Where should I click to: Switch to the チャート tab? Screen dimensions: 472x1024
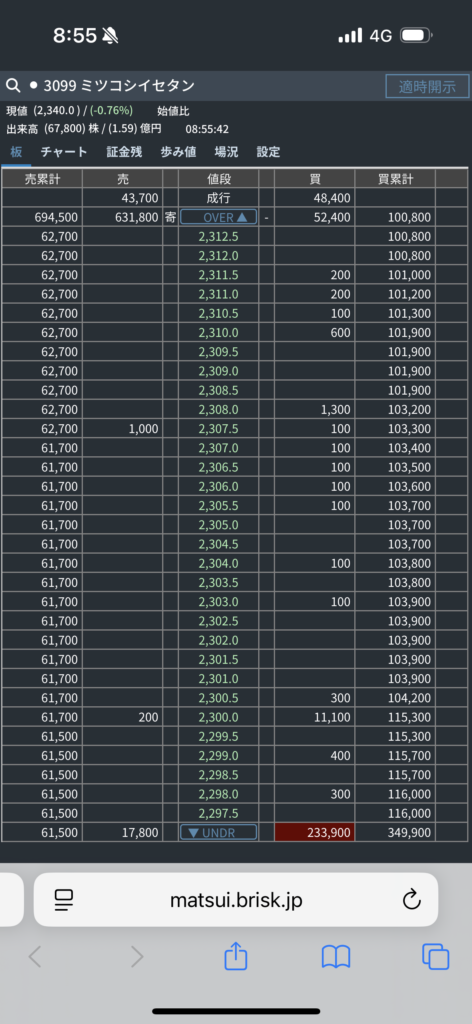(x=64, y=152)
